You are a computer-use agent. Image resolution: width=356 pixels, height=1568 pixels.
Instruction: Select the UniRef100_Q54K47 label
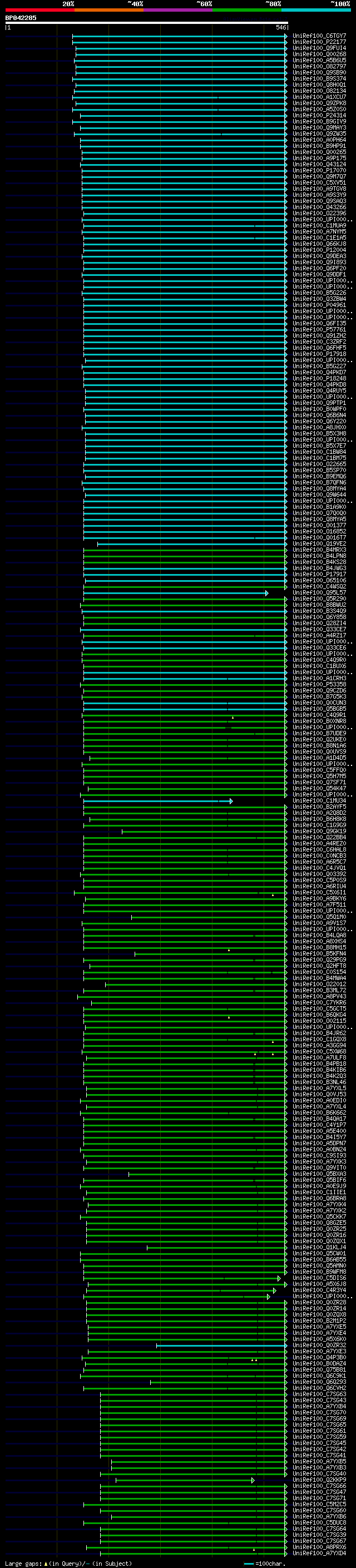click(319, 788)
